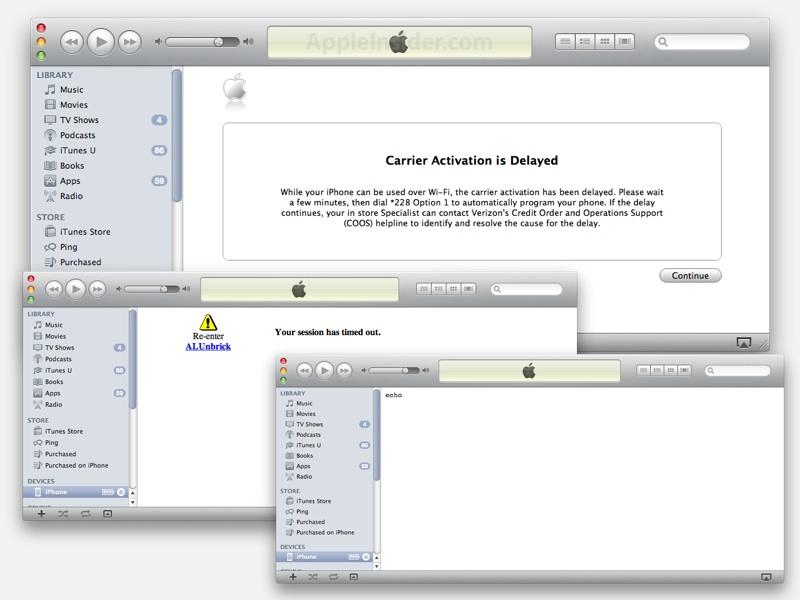The image size is (800, 600).
Task: Click Next button in echo window
Action: pyautogui.click(x=344, y=370)
